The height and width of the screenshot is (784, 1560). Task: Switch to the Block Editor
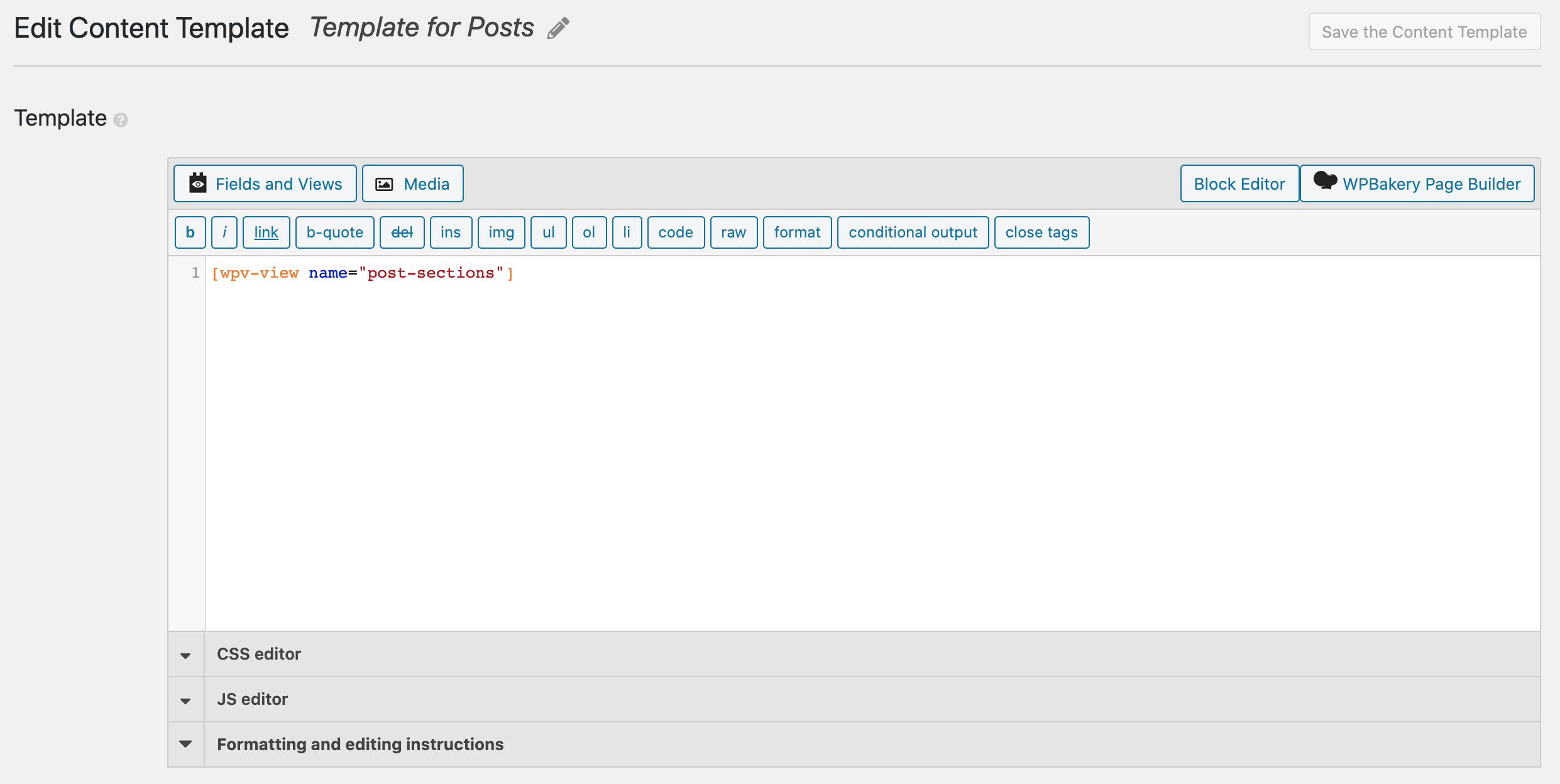[x=1239, y=183]
